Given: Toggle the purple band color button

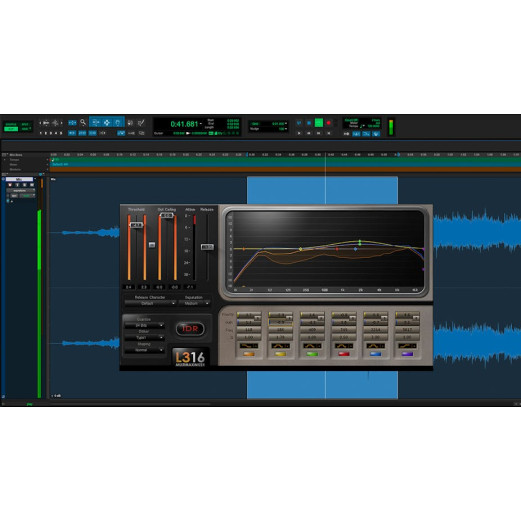Looking at the screenshot, I should (x=407, y=354).
